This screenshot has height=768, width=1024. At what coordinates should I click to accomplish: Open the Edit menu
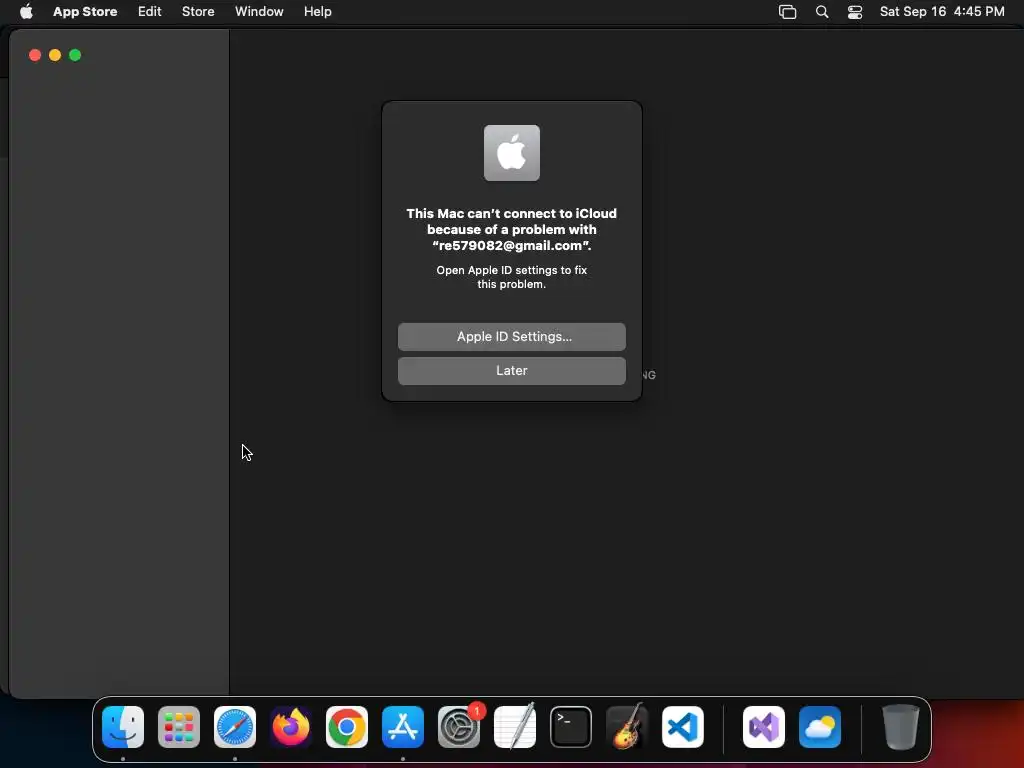click(150, 12)
